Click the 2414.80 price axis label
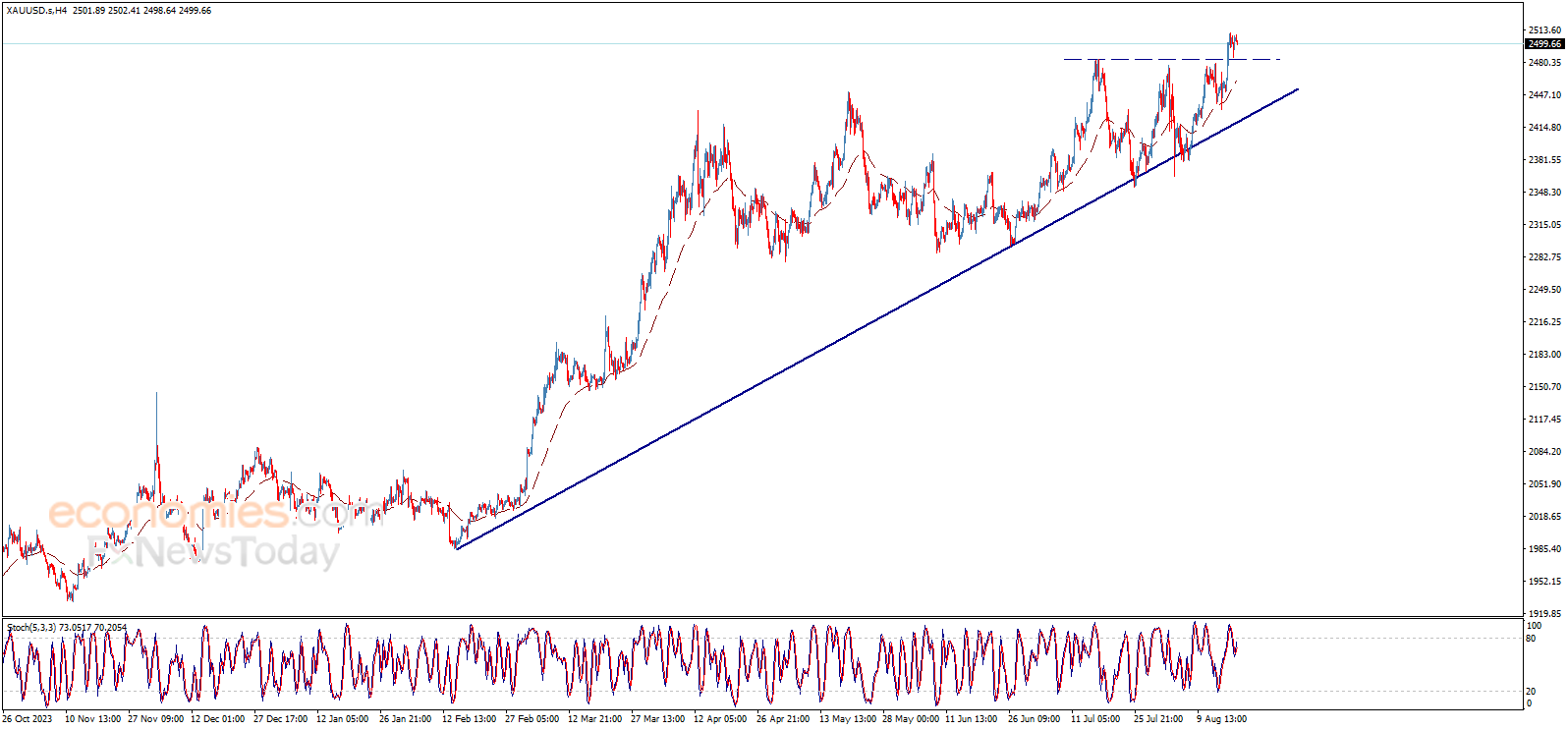The height and width of the screenshot is (730, 1568). coord(1544,128)
